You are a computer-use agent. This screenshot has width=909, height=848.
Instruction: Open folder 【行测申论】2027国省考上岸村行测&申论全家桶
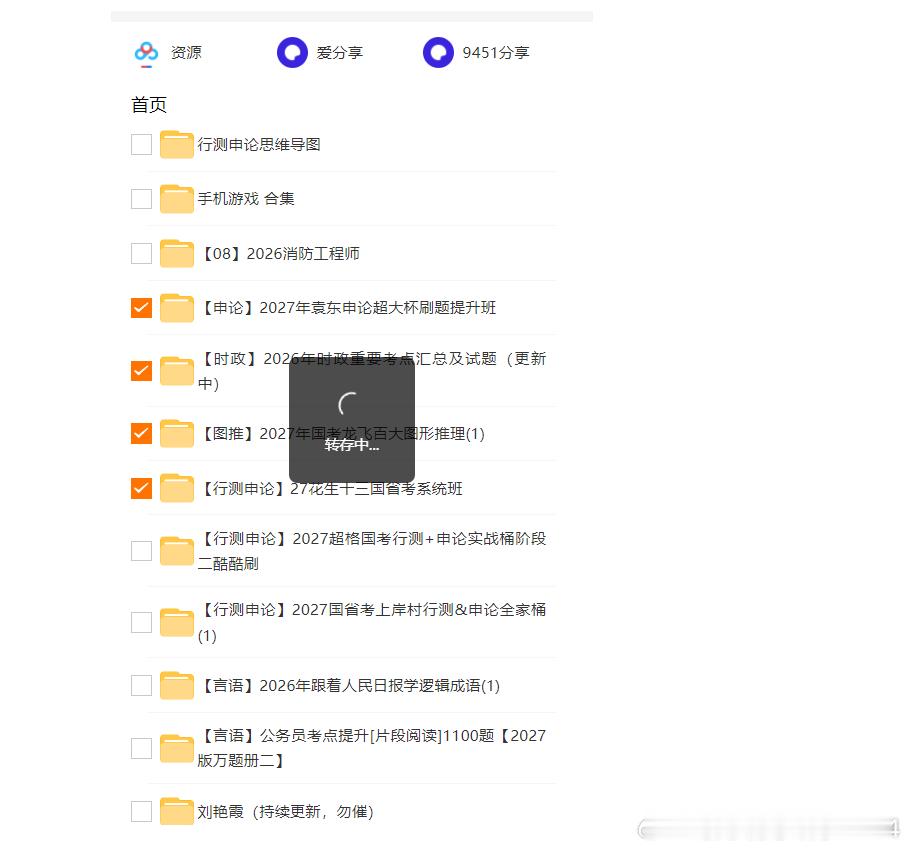pyautogui.click(x=372, y=622)
